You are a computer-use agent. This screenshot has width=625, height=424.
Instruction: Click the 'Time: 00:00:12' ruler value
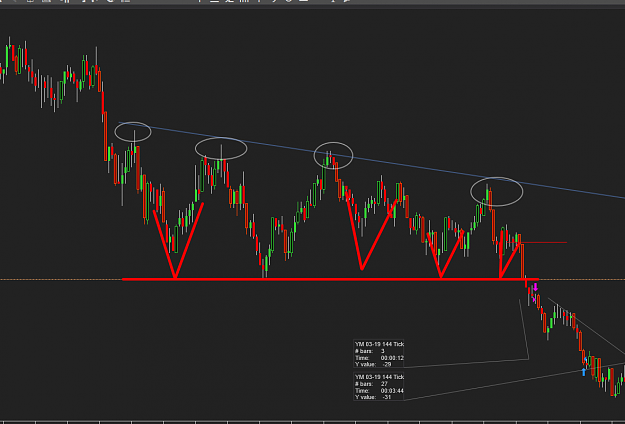tap(379, 358)
